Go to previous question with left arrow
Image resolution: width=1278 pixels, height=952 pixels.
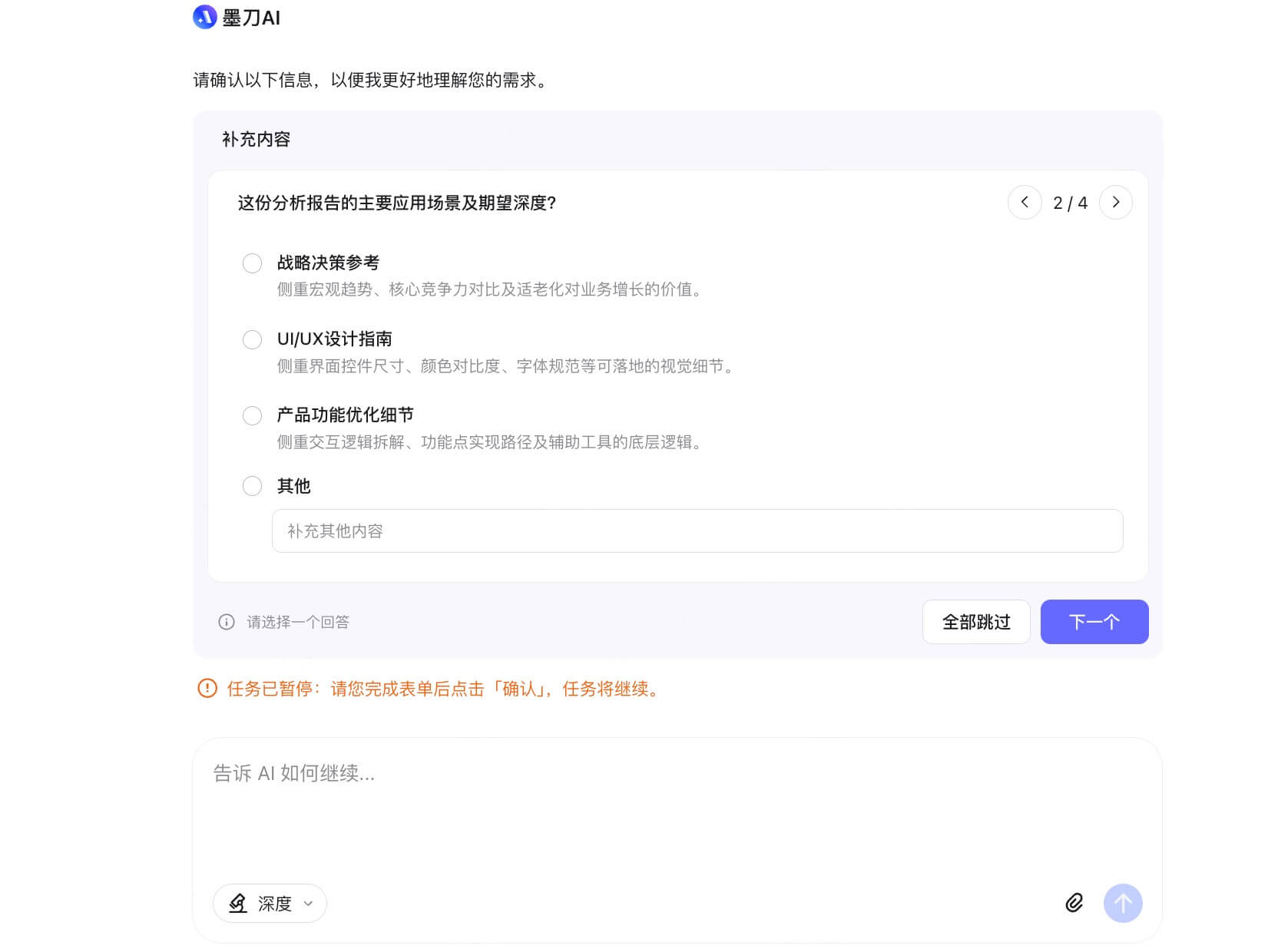click(1024, 202)
